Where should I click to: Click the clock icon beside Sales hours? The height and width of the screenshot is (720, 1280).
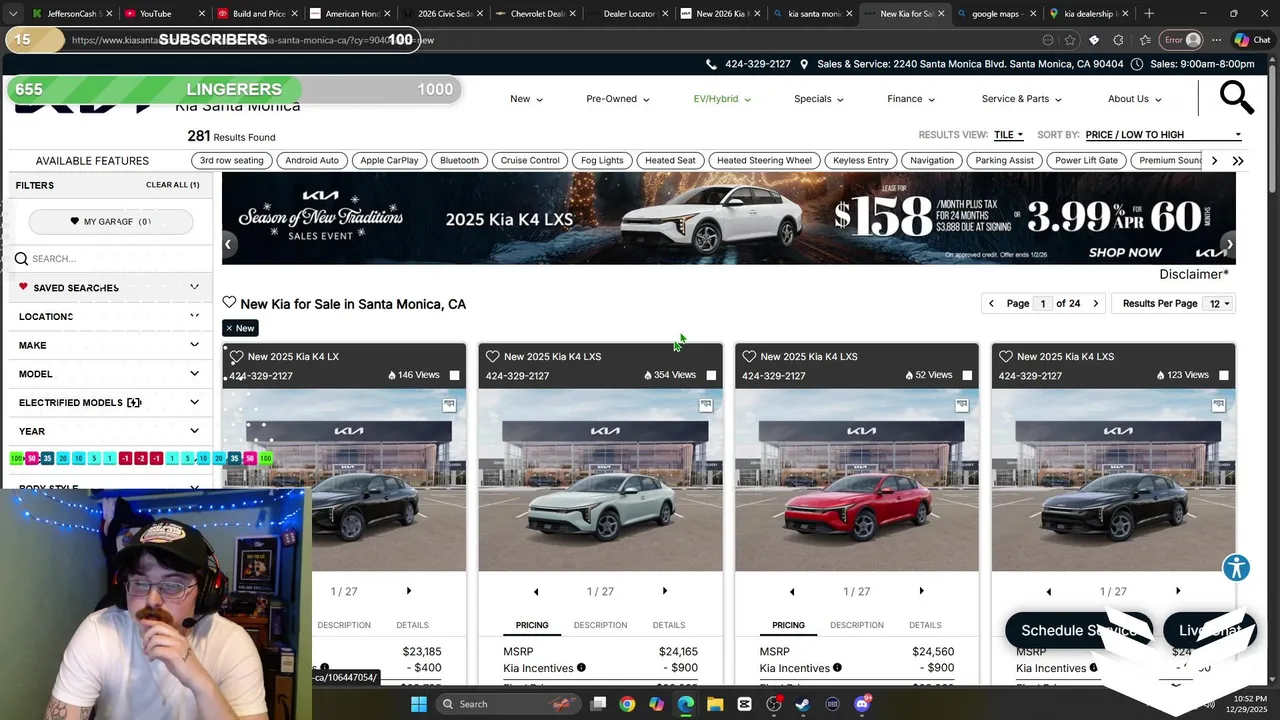coord(1137,64)
